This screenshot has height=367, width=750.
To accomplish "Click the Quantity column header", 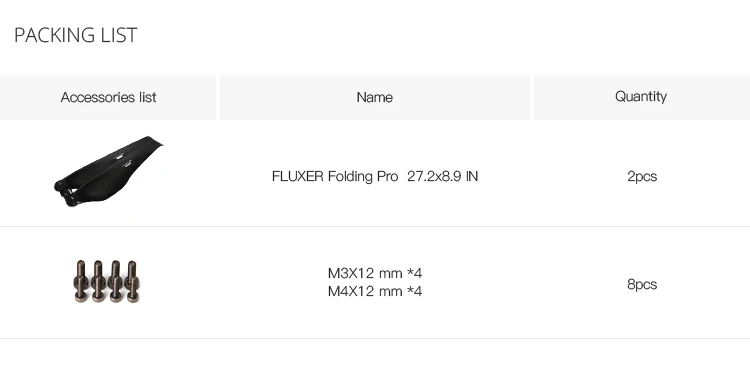I will pos(641,97).
